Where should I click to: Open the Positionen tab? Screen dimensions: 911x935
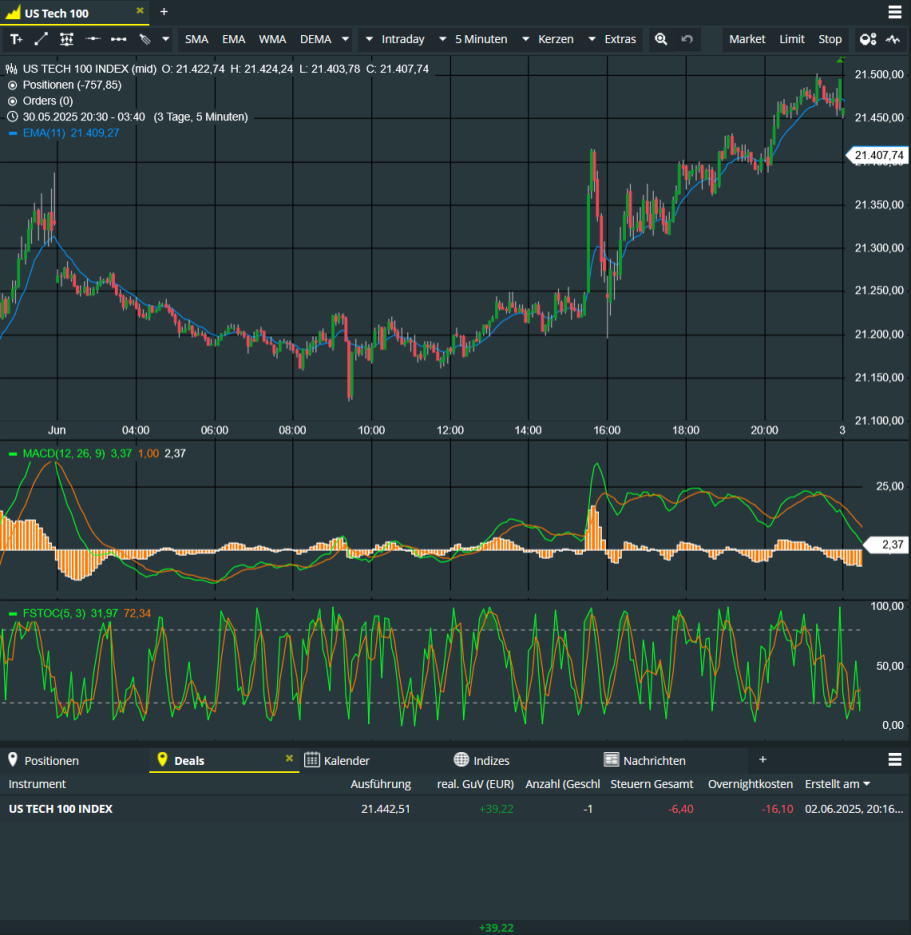(51, 761)
